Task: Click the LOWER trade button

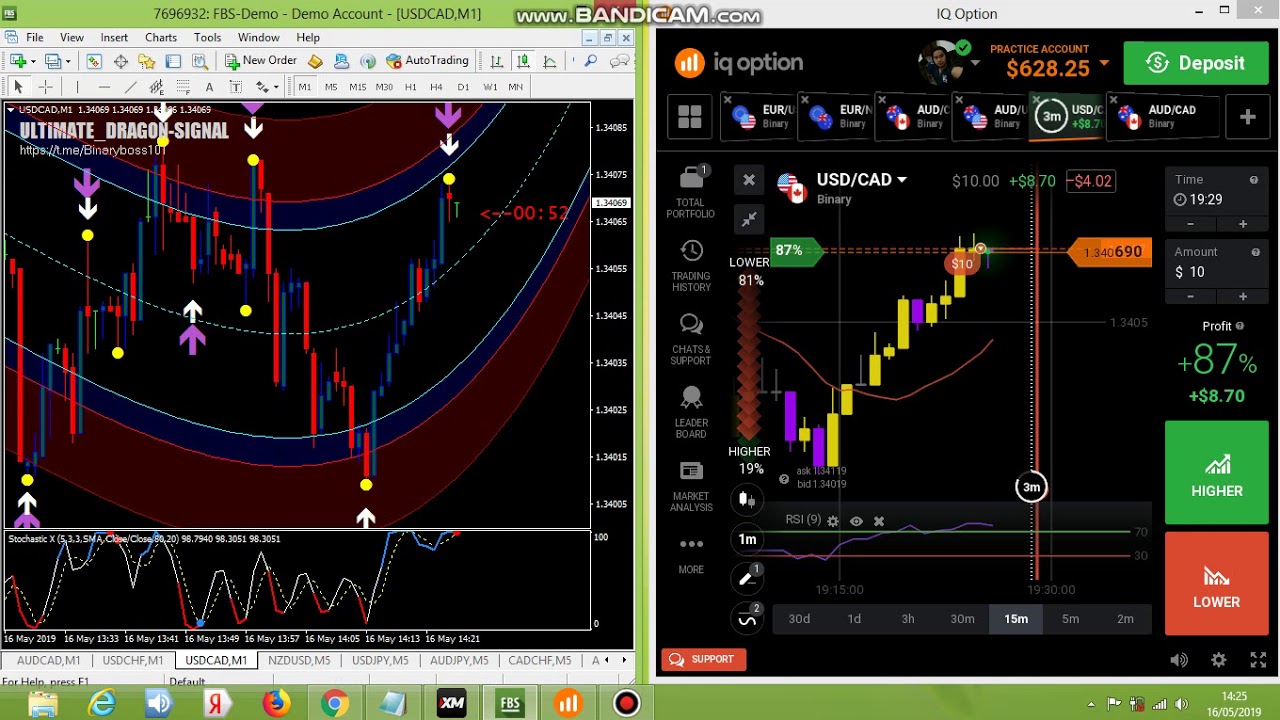Action: [x=1216, y=584]
